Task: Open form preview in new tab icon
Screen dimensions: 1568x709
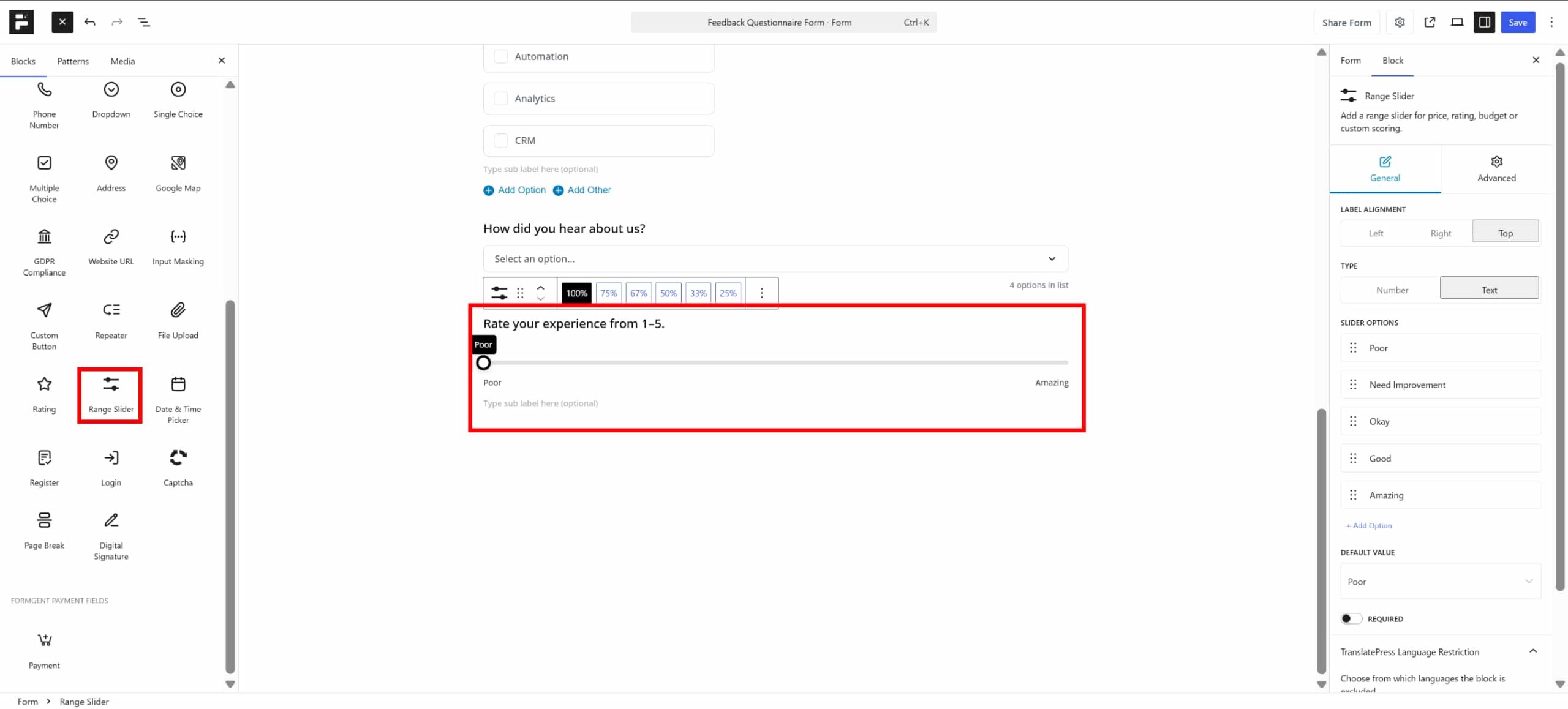Action: (x=1430, y=22)
